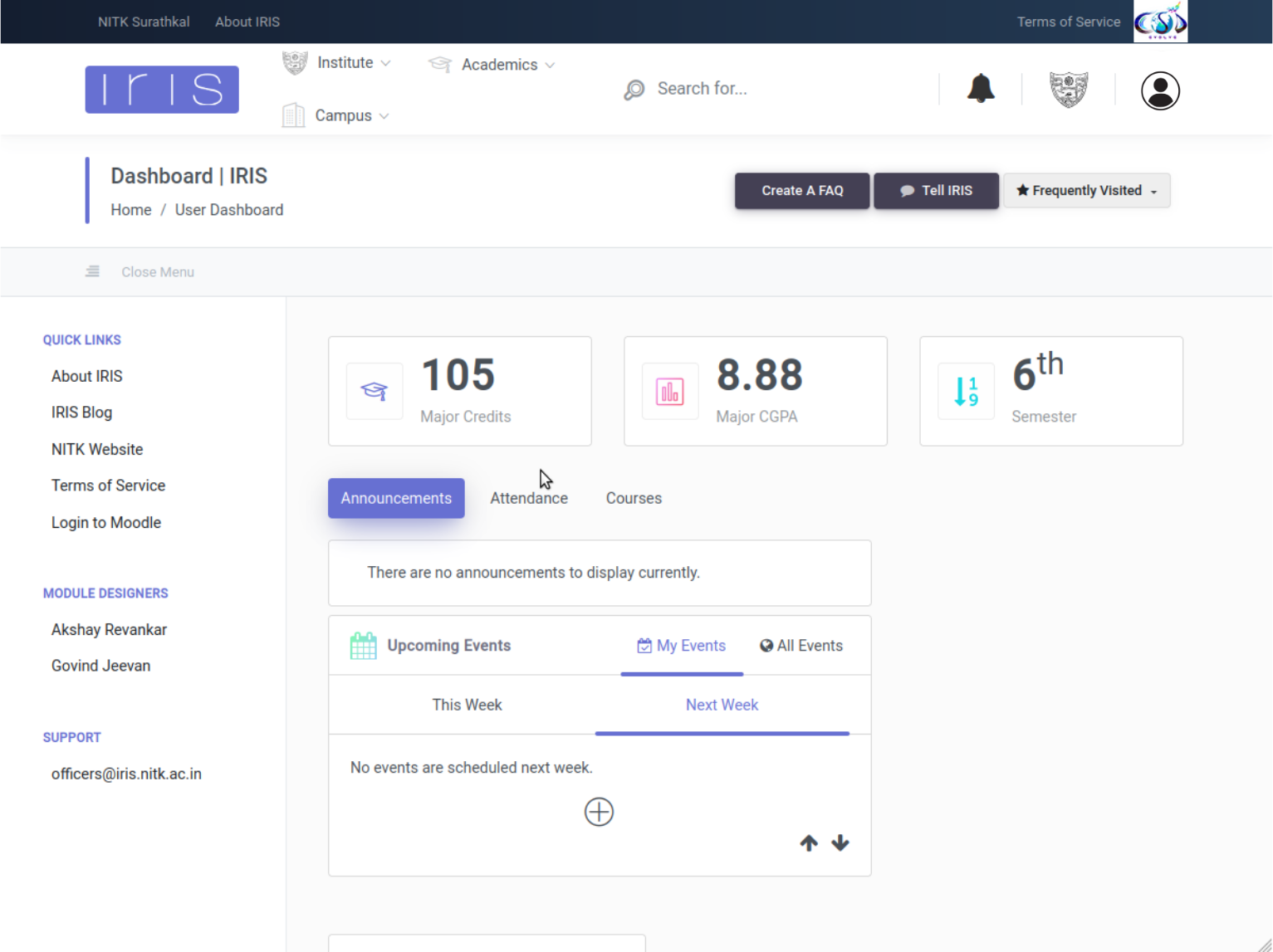Image resolution: width=1273 pixels, height=952 pixels.
Task: Show All Events
Action: 801,646
